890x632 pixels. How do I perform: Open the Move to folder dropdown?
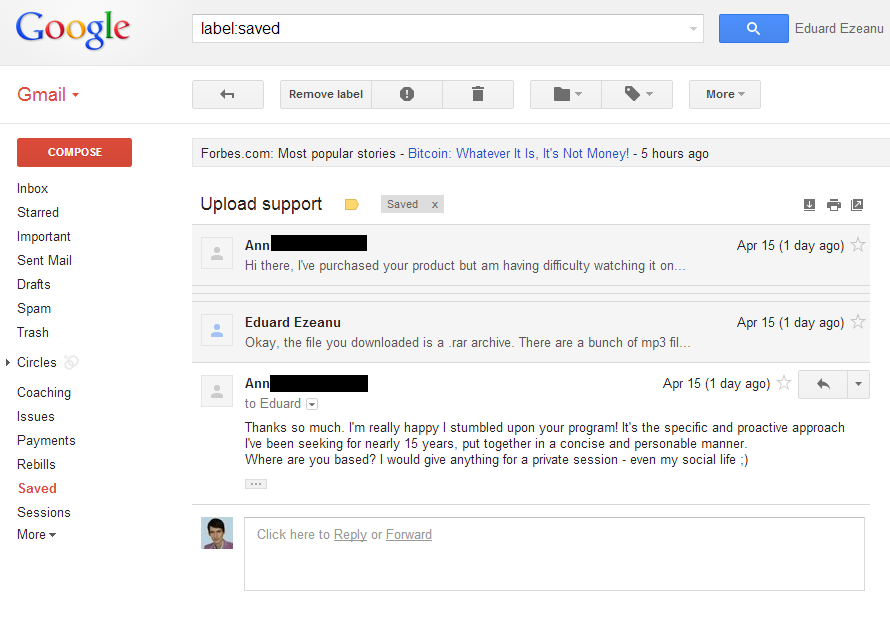(x=566, y=94)
